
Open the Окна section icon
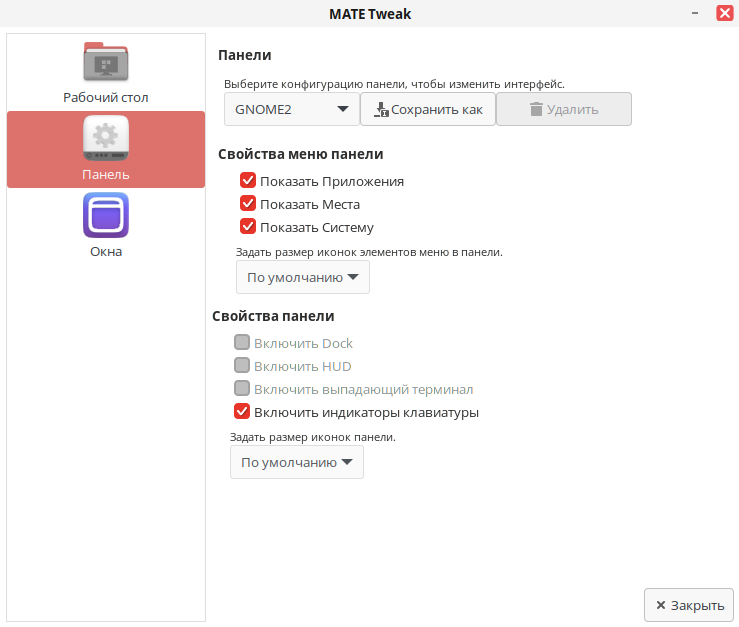(x=106, y=215)
